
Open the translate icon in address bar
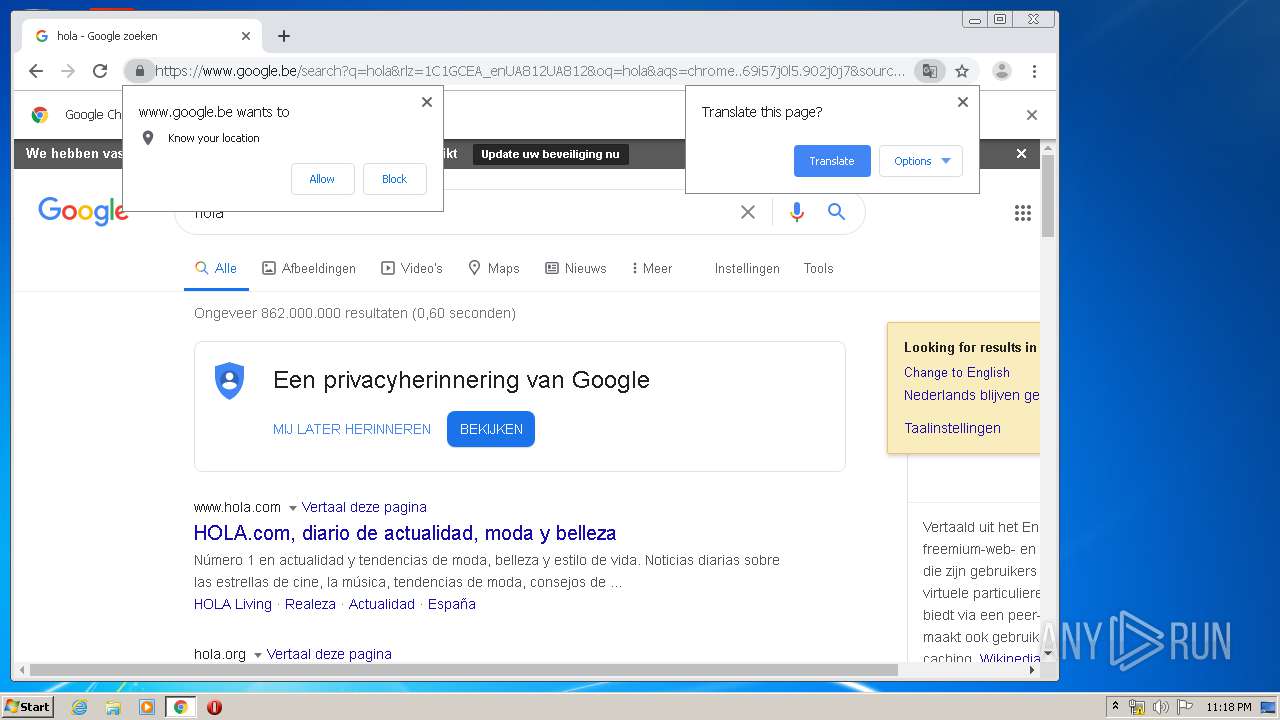(930, 71)
